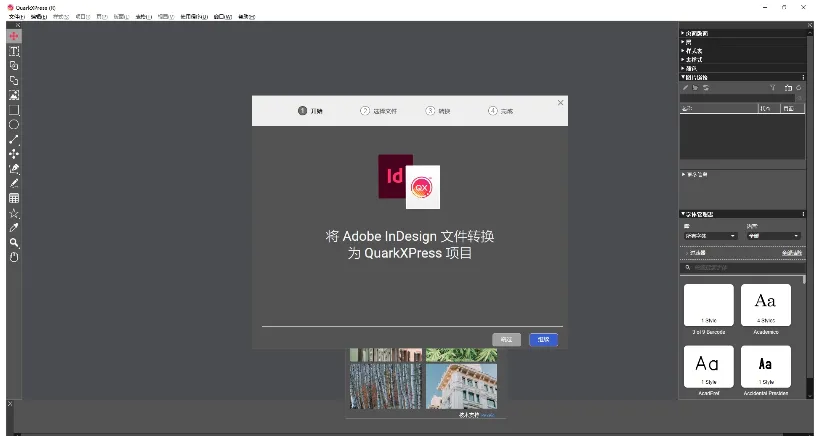Expand the collapsed section below the image list
The image size is (825, 436).
[683, 174]
